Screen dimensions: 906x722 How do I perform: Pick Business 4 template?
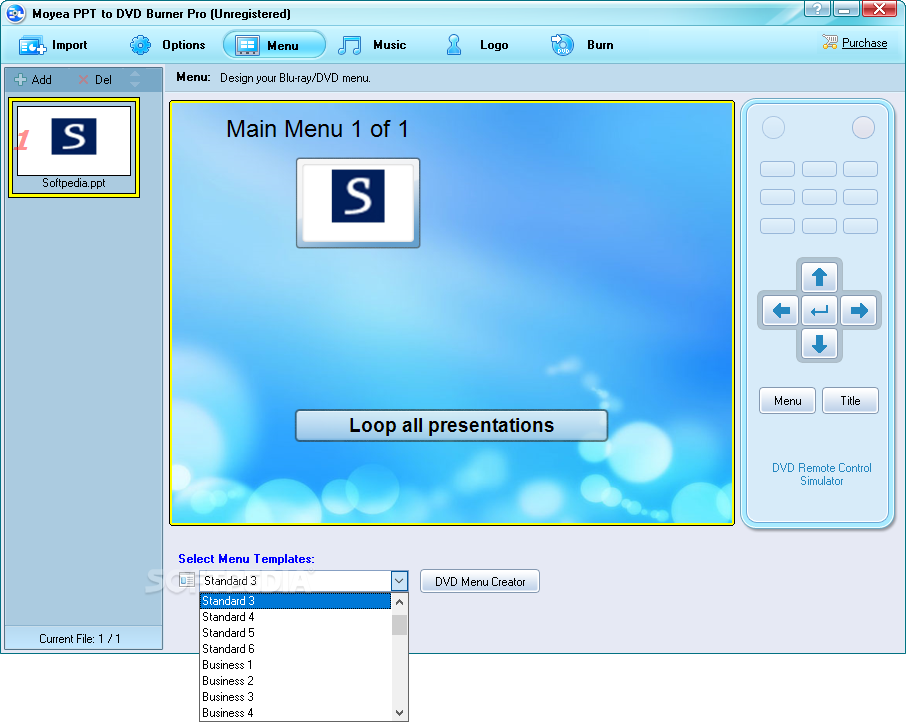coord(295,713)
